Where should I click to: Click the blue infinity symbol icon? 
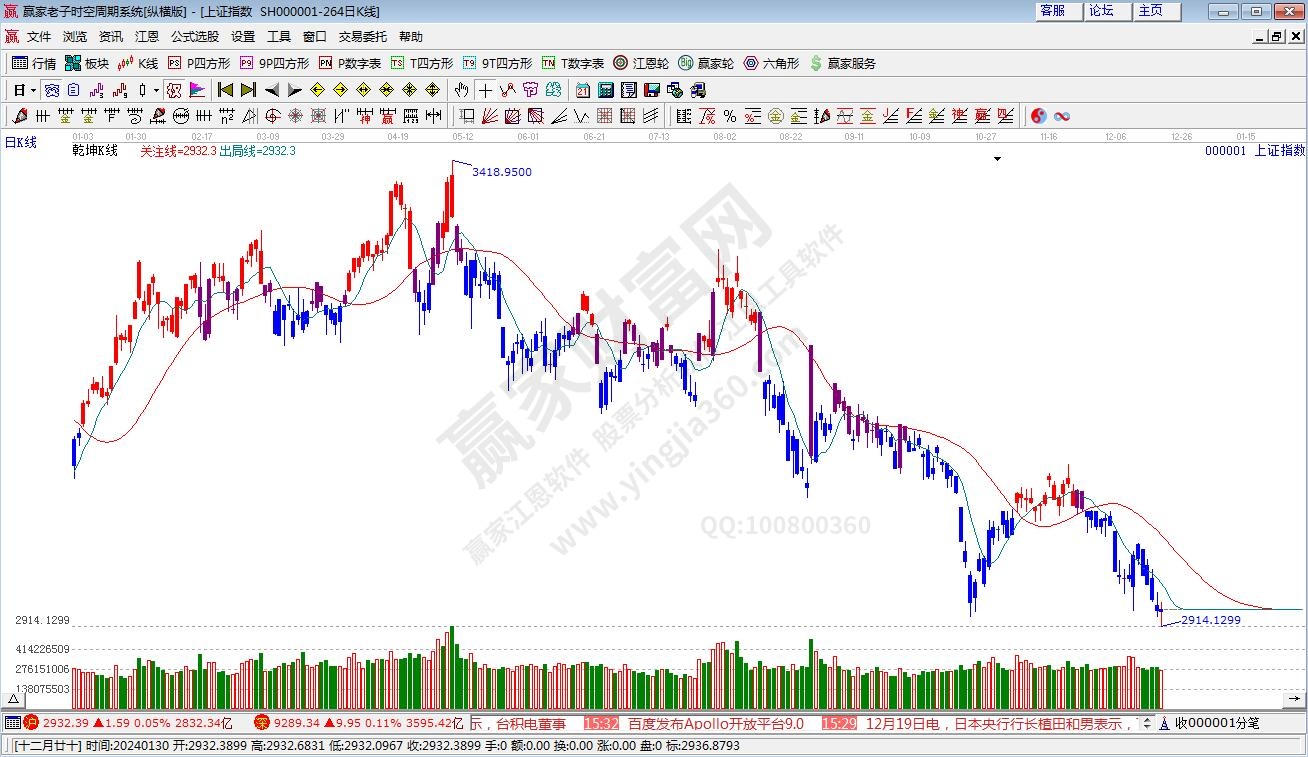pyautogui.click(x=1062, y=116)
